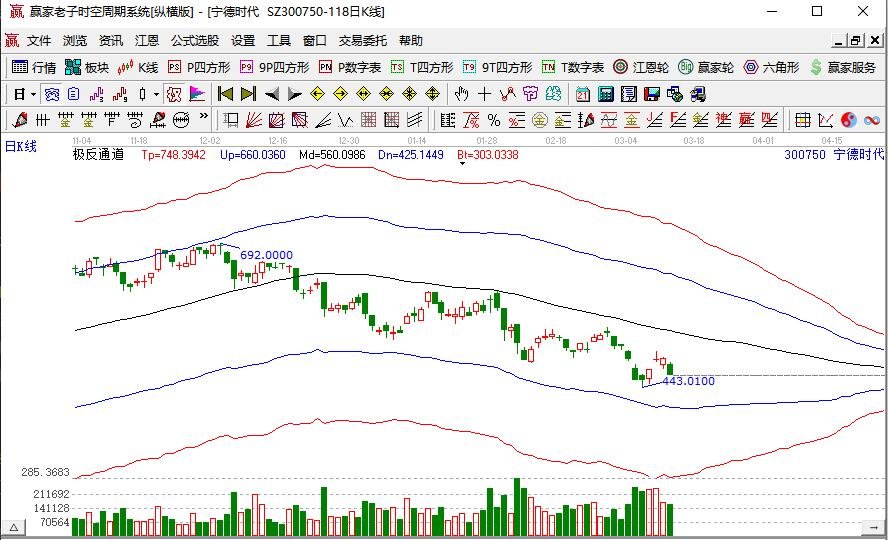
Task: Open the 行情 quotes toolbar button
Action: click(34, 67)
